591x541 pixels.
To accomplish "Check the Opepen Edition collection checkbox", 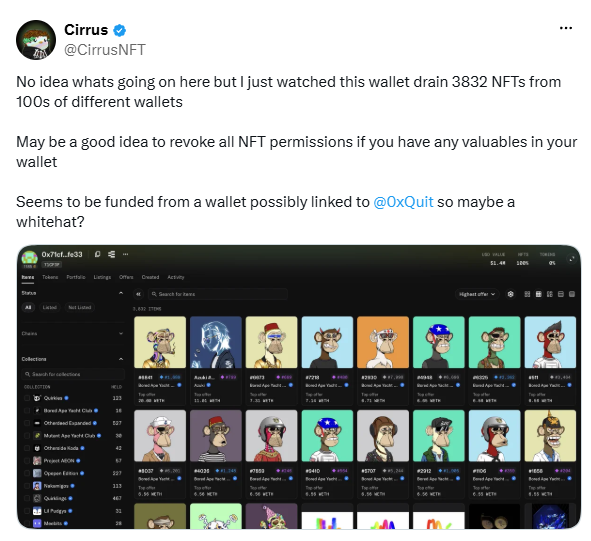I will tap(27, 473).
